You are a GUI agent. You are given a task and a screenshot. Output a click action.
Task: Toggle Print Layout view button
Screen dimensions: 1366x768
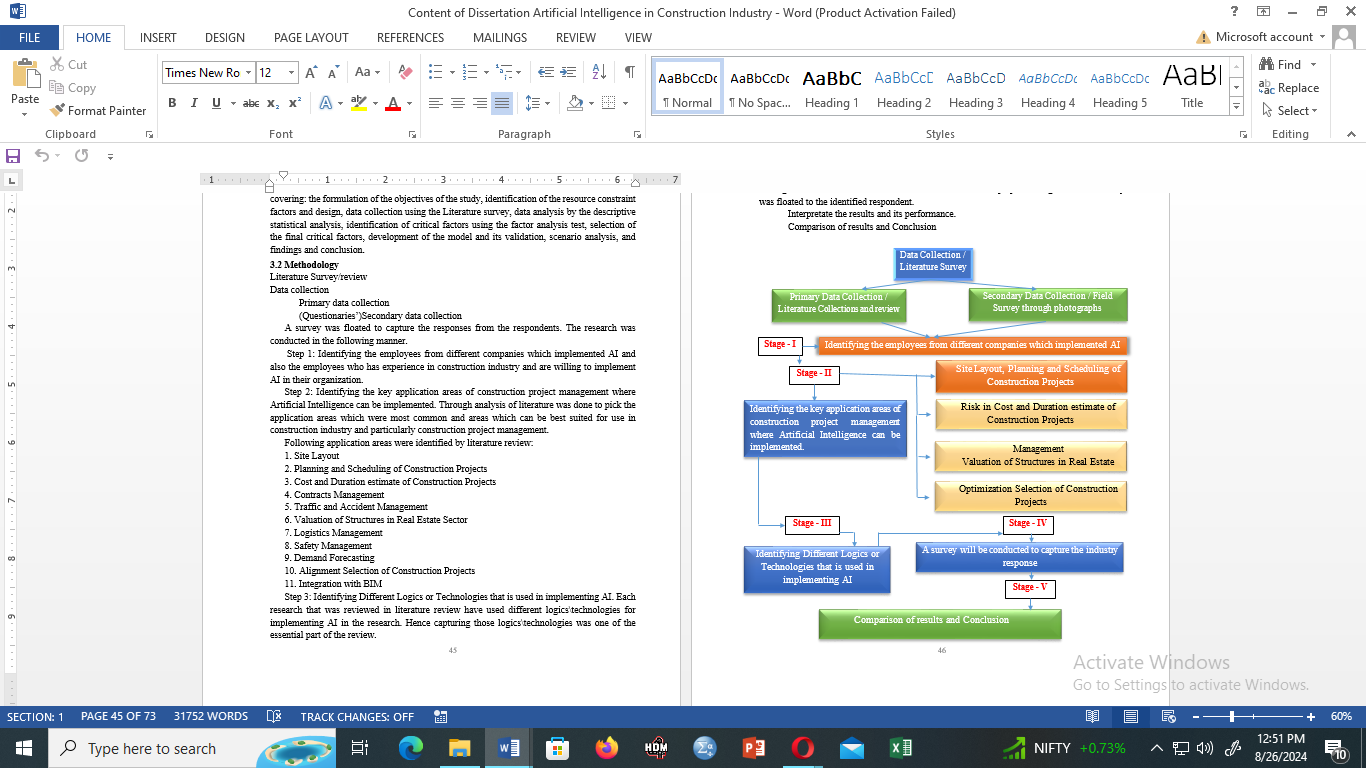point(1131,717)
